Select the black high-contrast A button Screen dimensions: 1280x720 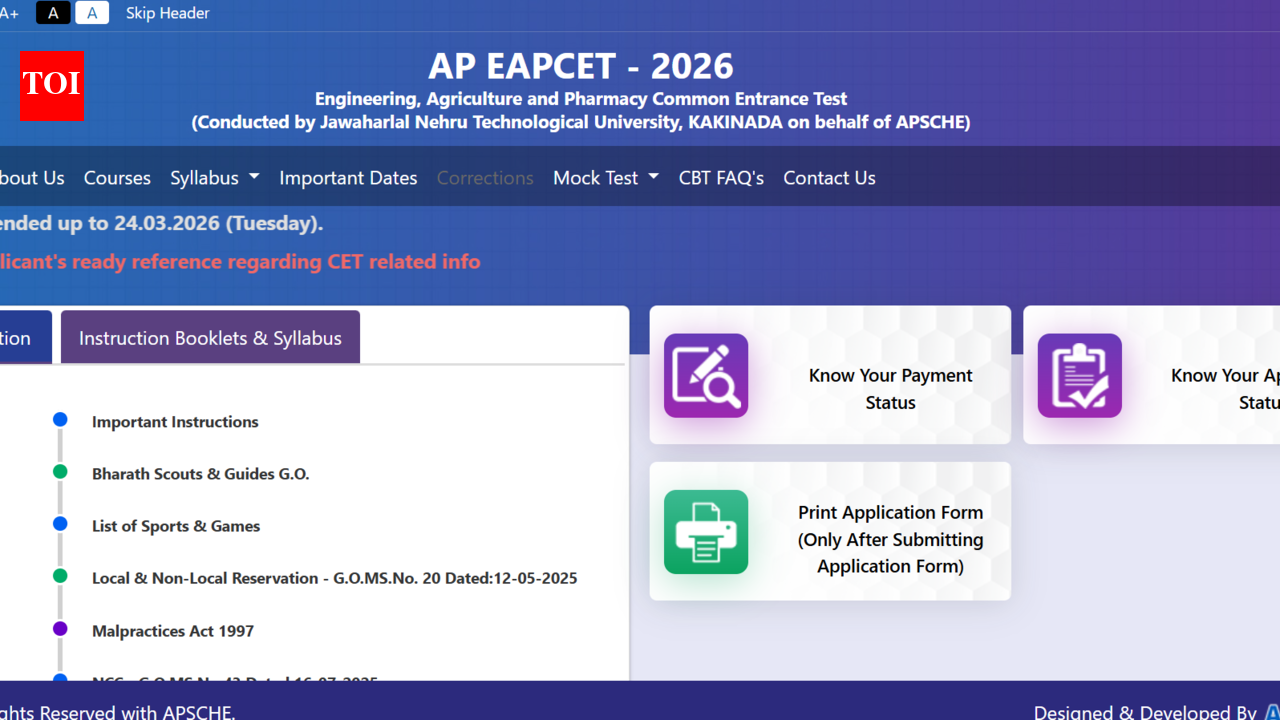coord(53,13)
